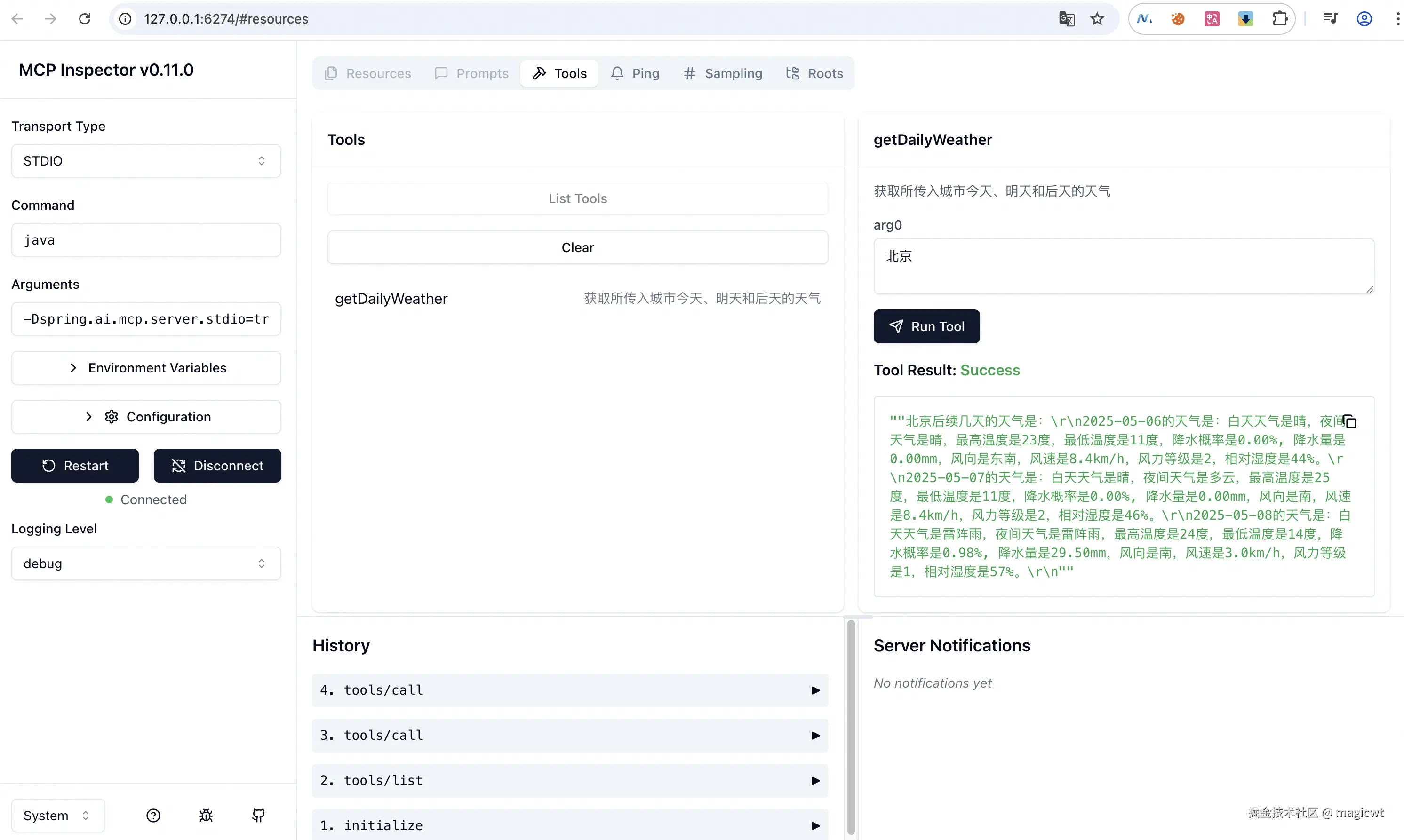Image resolution: width=1404 pixels, height=840 pixels.
Task: Expand the Environment Variables section
Action: [x=145, y=368]
